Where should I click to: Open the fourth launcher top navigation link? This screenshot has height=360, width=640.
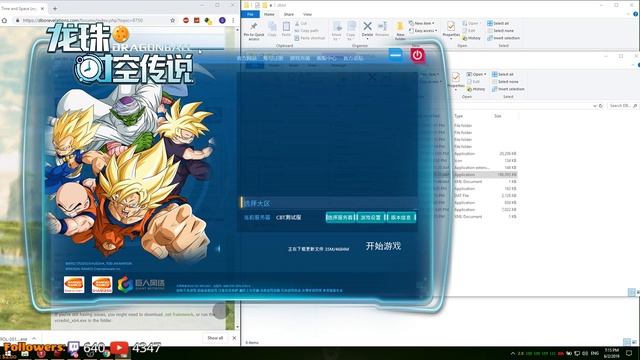[327, 58]
